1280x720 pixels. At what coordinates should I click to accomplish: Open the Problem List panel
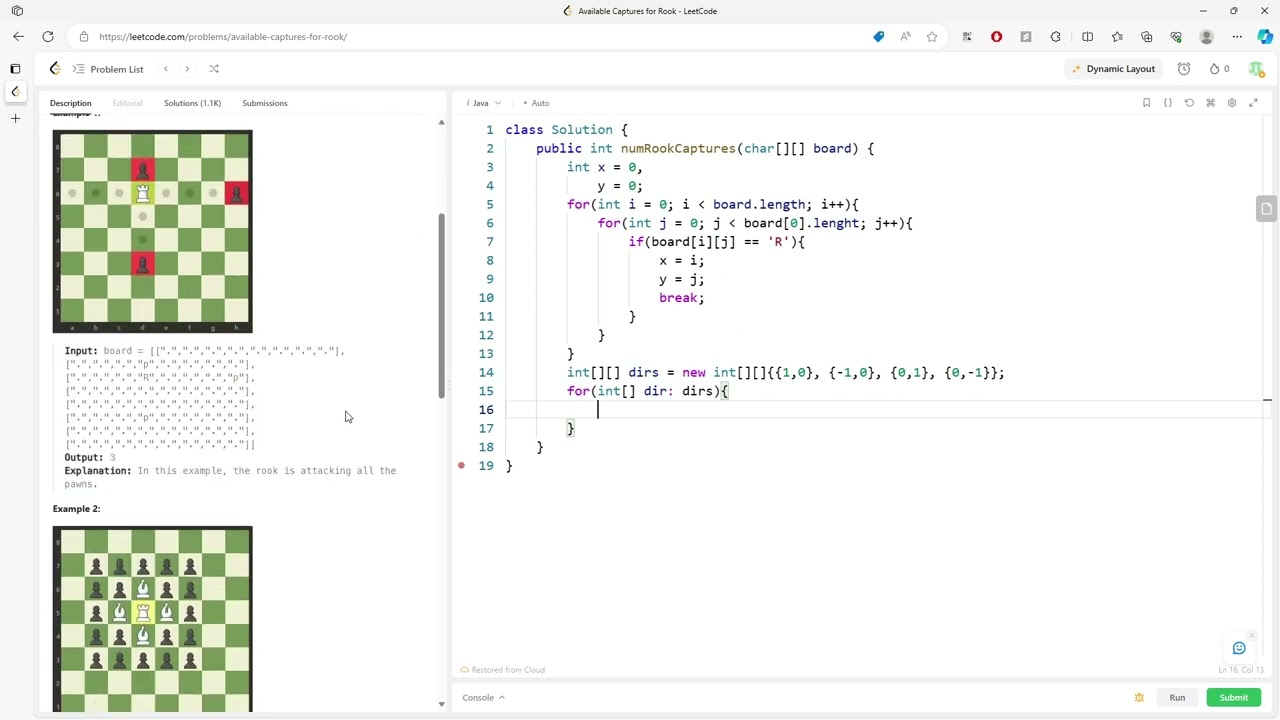tap(108, 69)
